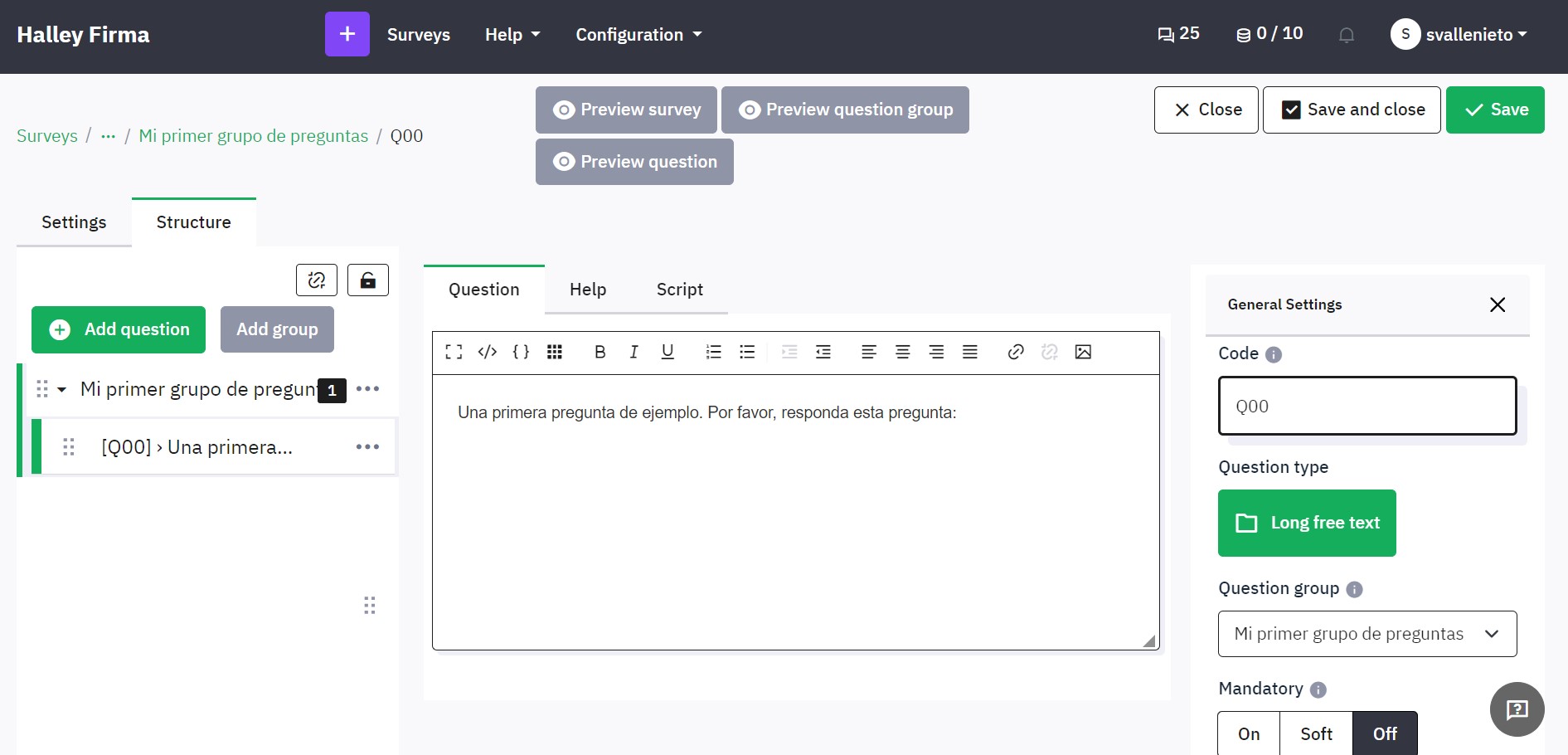Switch to the Script tab
This screenshot has width=1568, height=755.
pos(679,290)
